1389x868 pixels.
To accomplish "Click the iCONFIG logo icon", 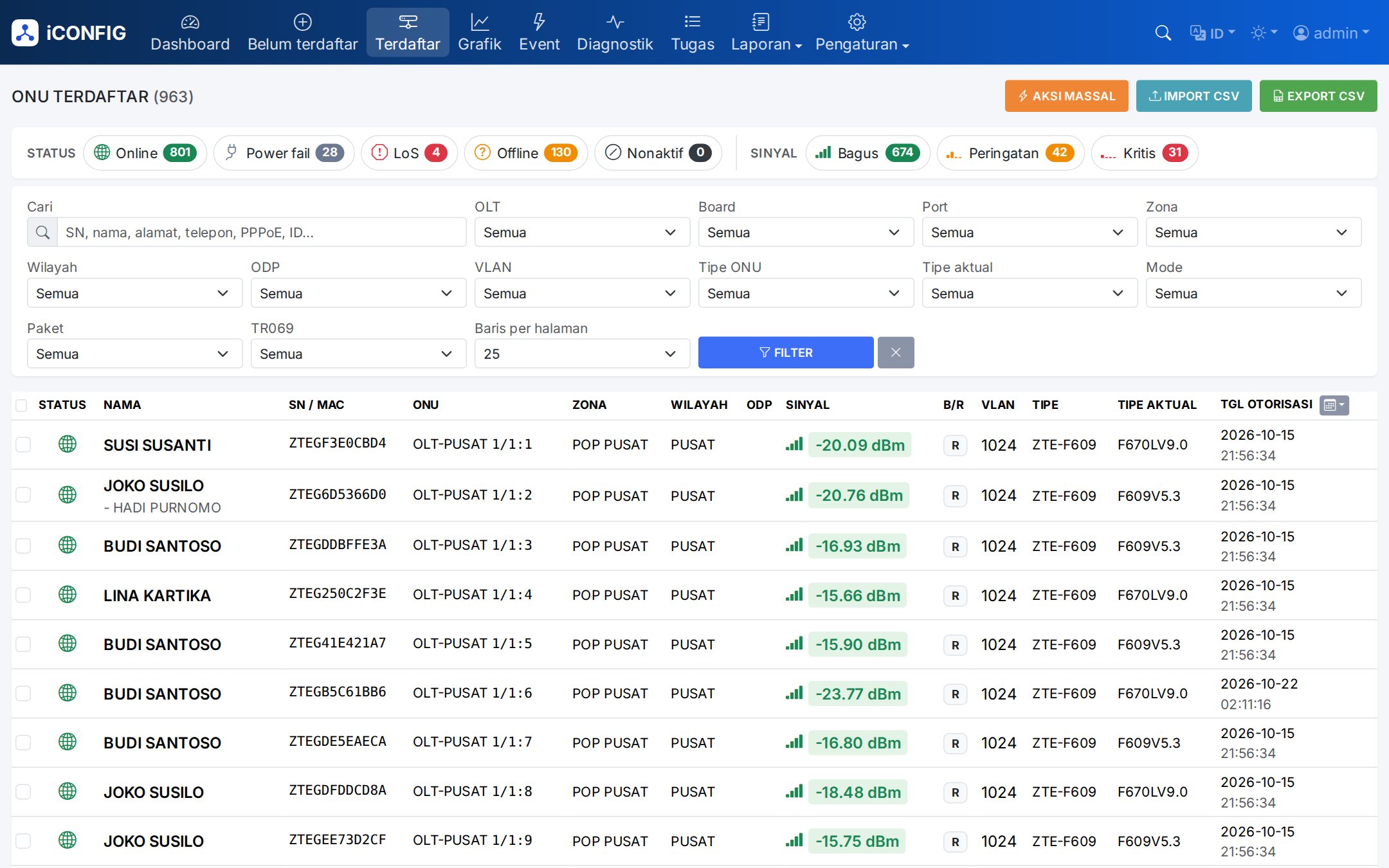I will point(25,33).
